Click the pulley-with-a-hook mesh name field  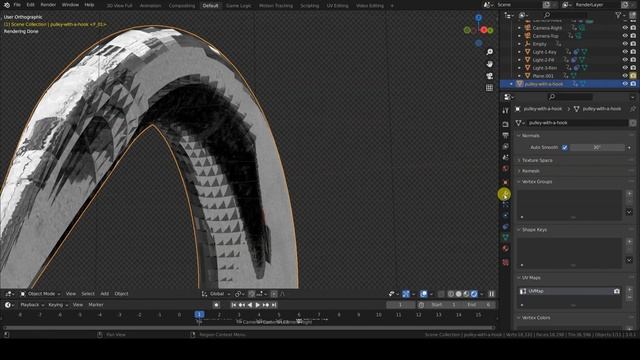pos(576,123)
